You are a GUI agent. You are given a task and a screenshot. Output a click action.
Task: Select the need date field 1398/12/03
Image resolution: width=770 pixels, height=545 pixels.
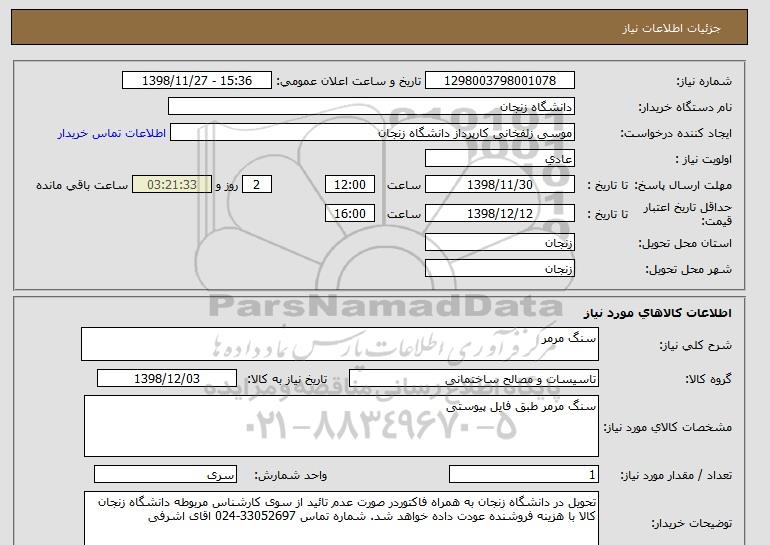click(x=167, y=379)
